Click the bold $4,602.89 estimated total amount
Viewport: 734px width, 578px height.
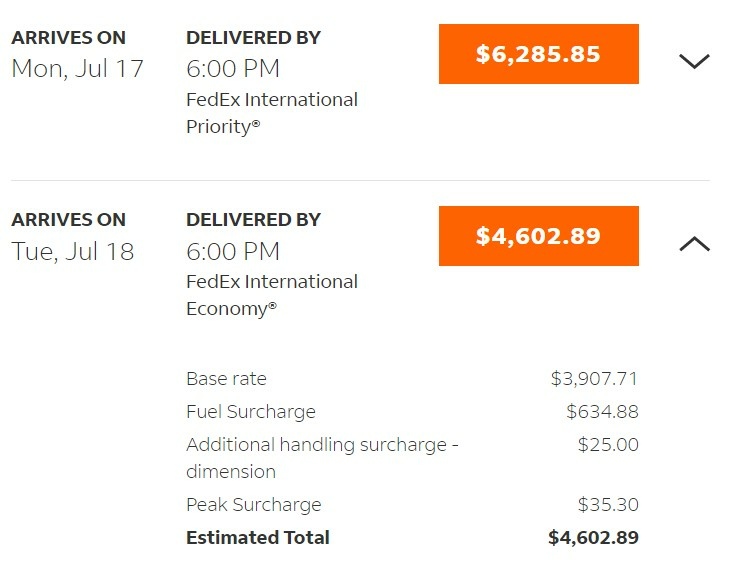(x=593, y=537)
